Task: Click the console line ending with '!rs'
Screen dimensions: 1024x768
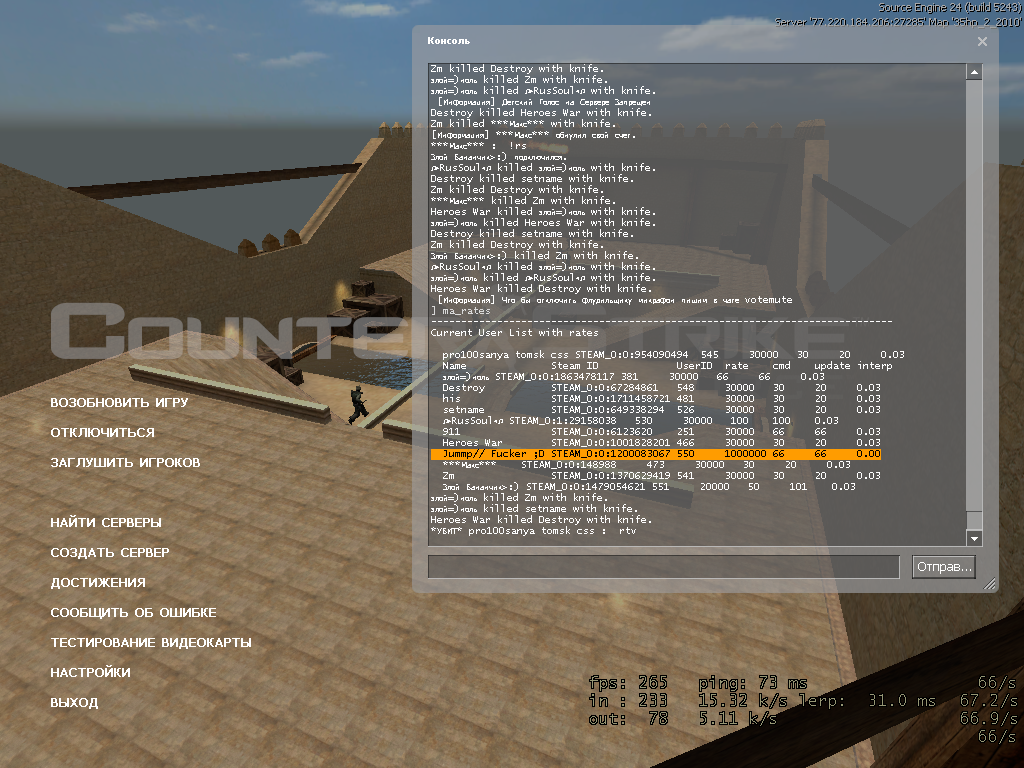Action: pos(479,146)
